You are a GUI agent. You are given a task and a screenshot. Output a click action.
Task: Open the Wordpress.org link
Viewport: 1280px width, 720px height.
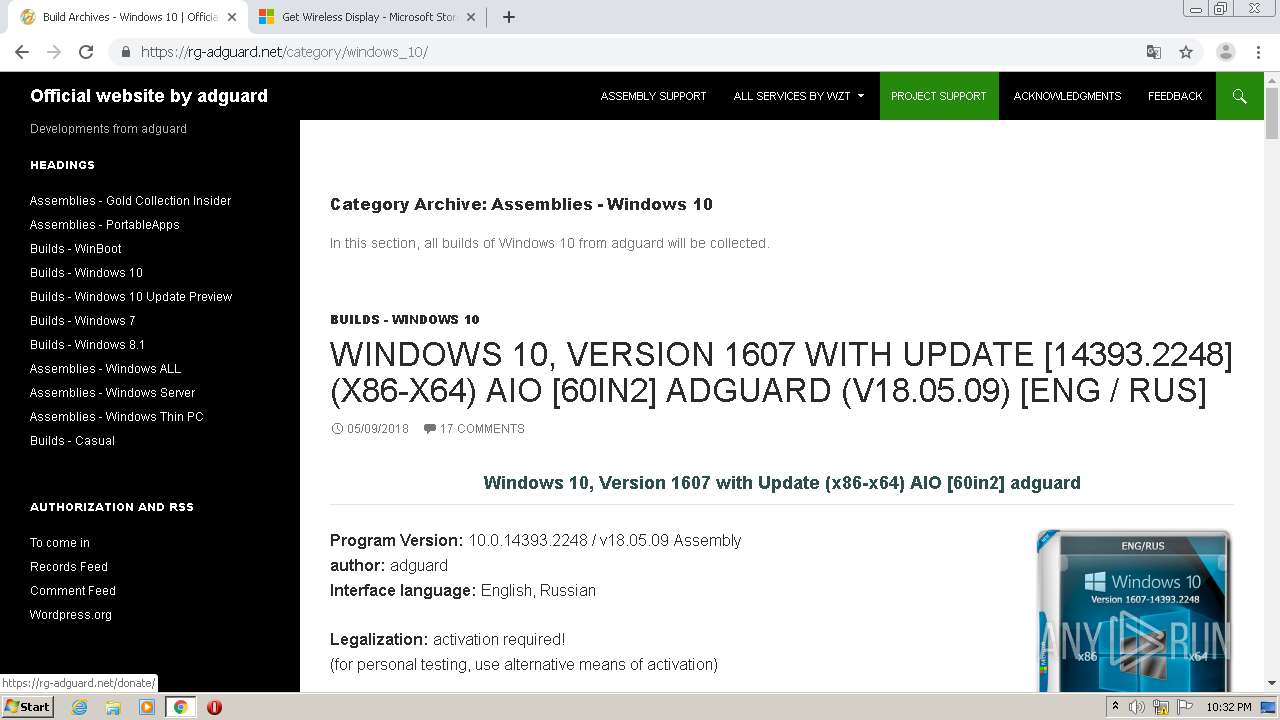pyautogui.click(x=71, y=615)
